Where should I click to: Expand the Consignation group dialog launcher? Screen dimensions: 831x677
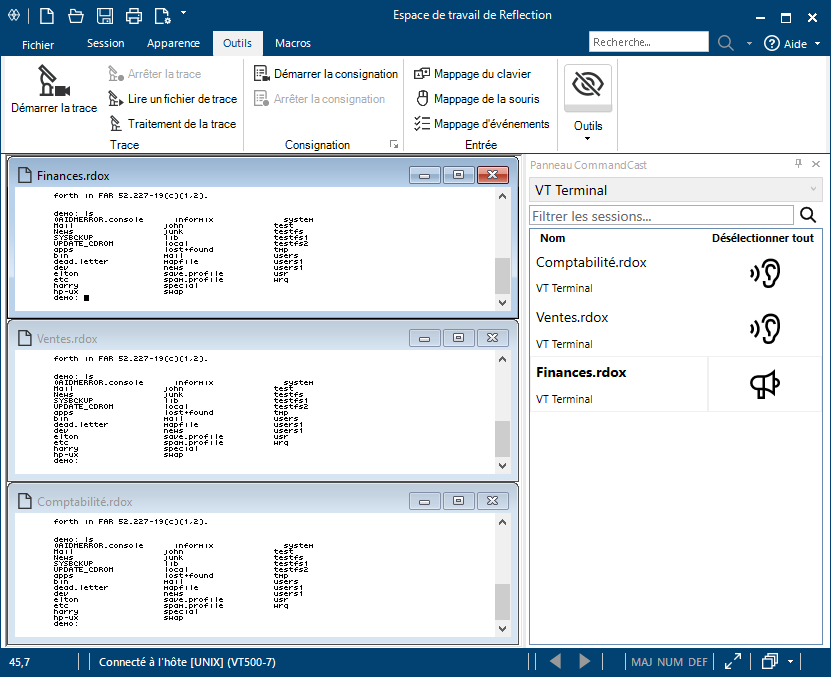click(x=394, y=145)
